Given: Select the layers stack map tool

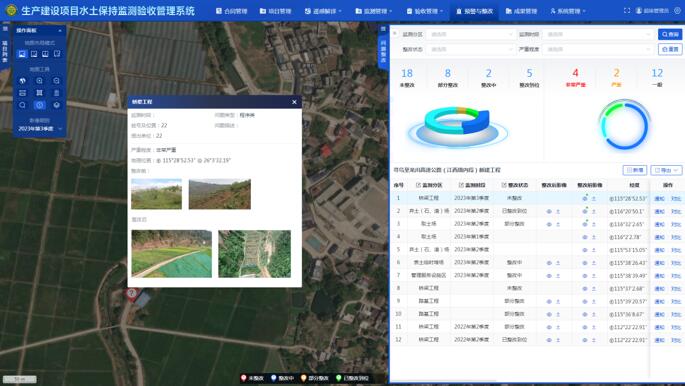Looking at the screenshot, I should click(57, 105).
